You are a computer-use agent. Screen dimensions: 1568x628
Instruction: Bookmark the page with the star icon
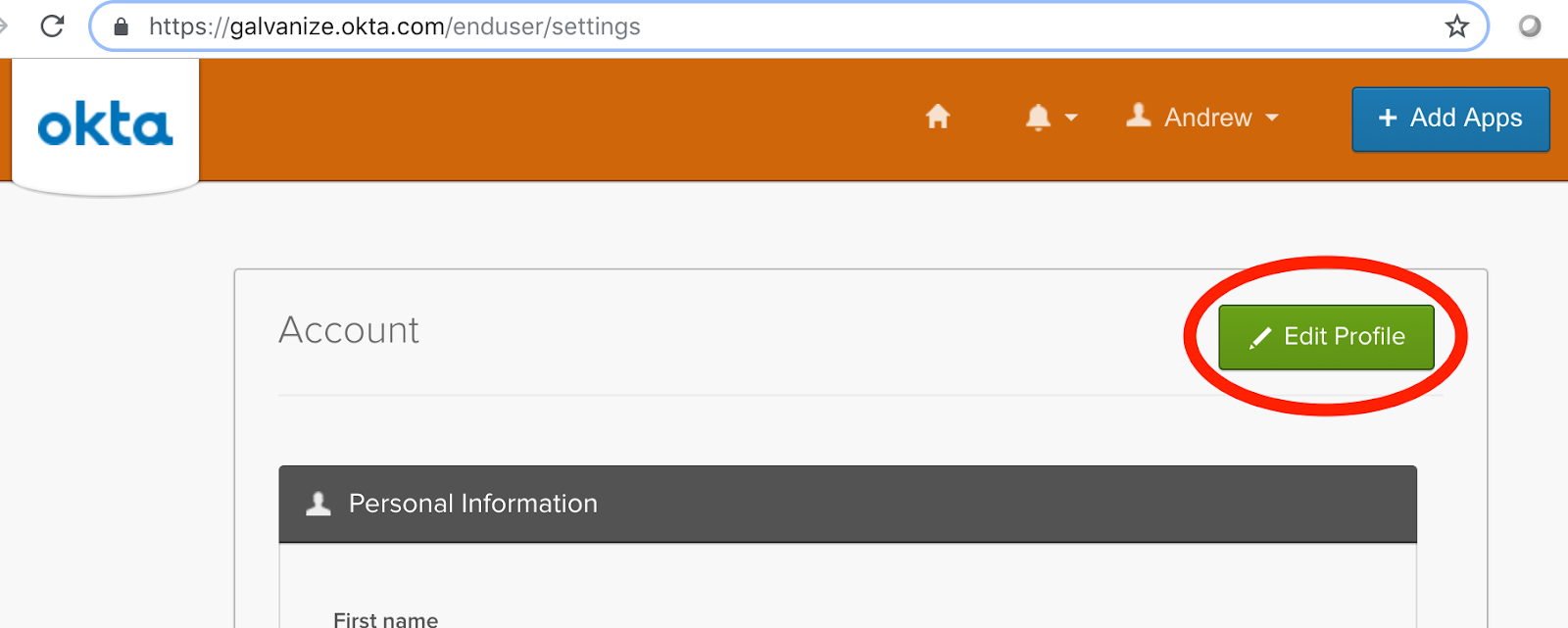pos(1457,26)
